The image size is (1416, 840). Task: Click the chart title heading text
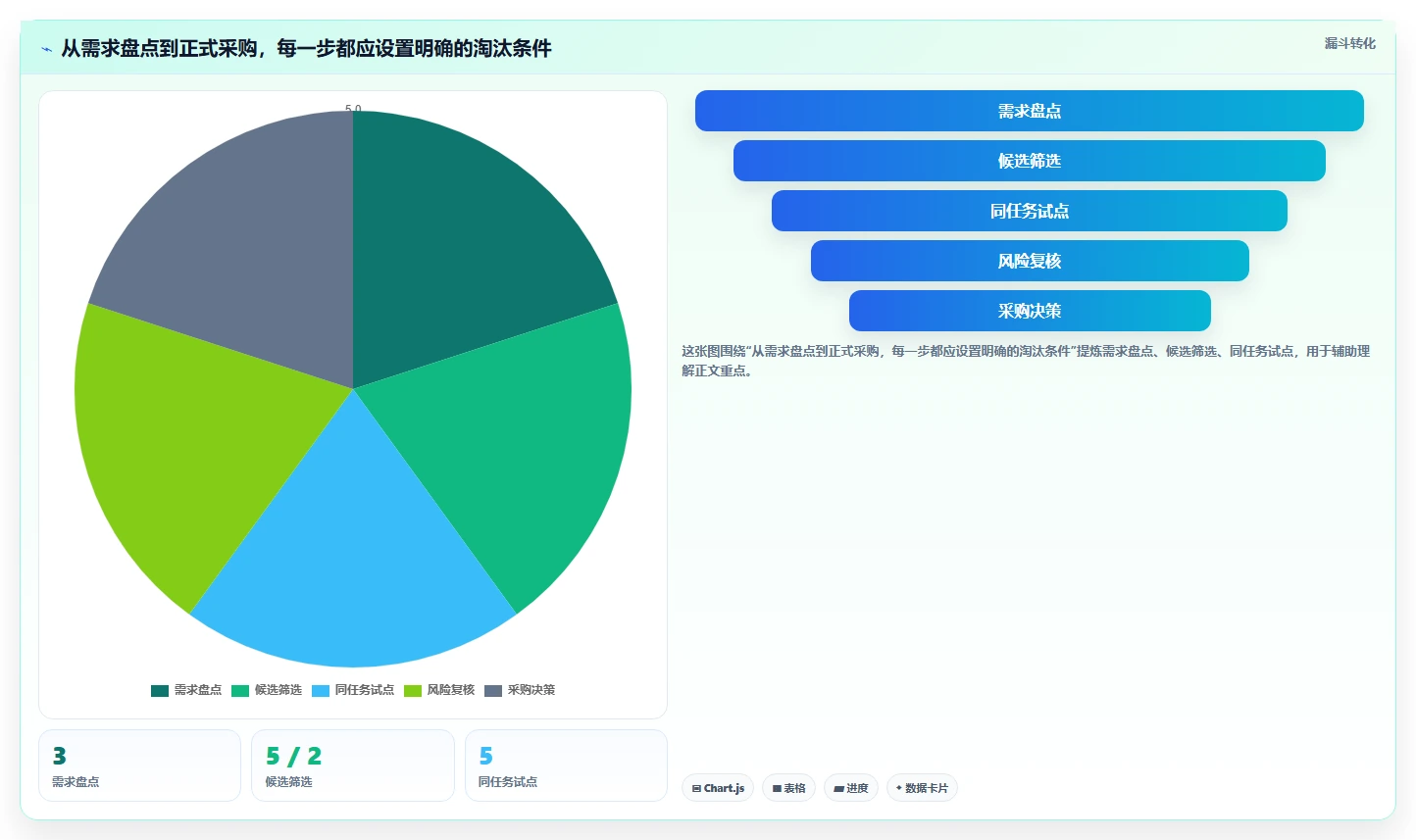pos(306,48)
